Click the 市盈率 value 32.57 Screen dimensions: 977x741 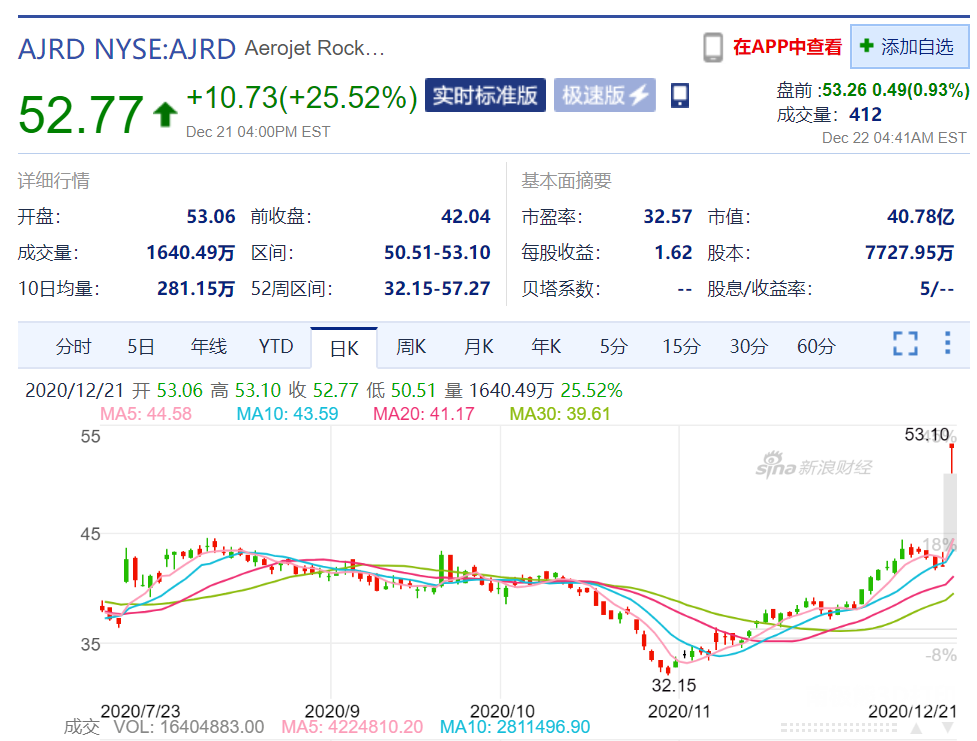click(667, 217)
